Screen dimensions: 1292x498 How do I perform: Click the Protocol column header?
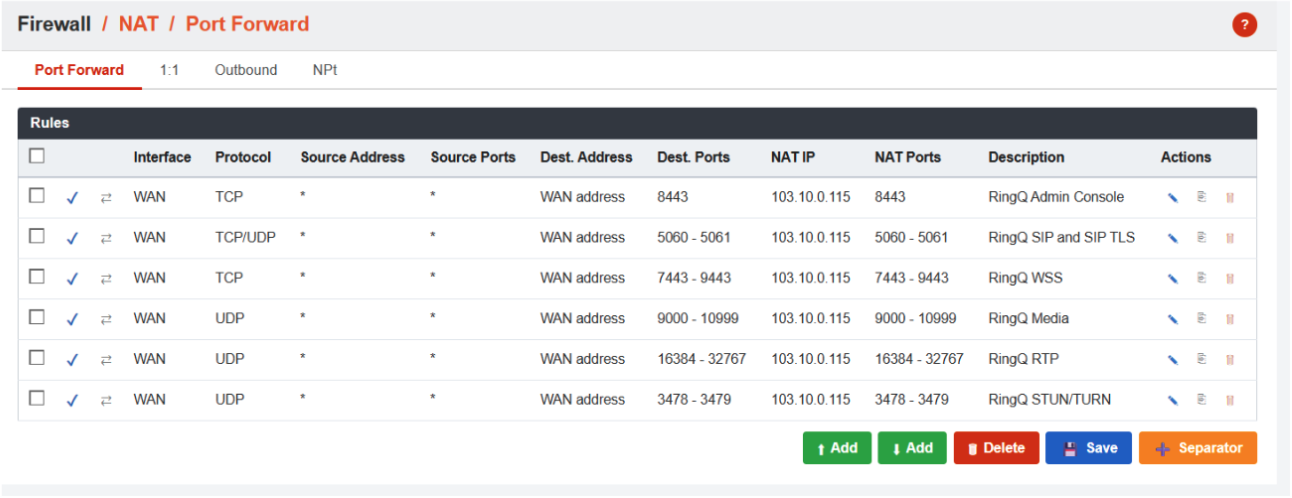pos(243,157)
